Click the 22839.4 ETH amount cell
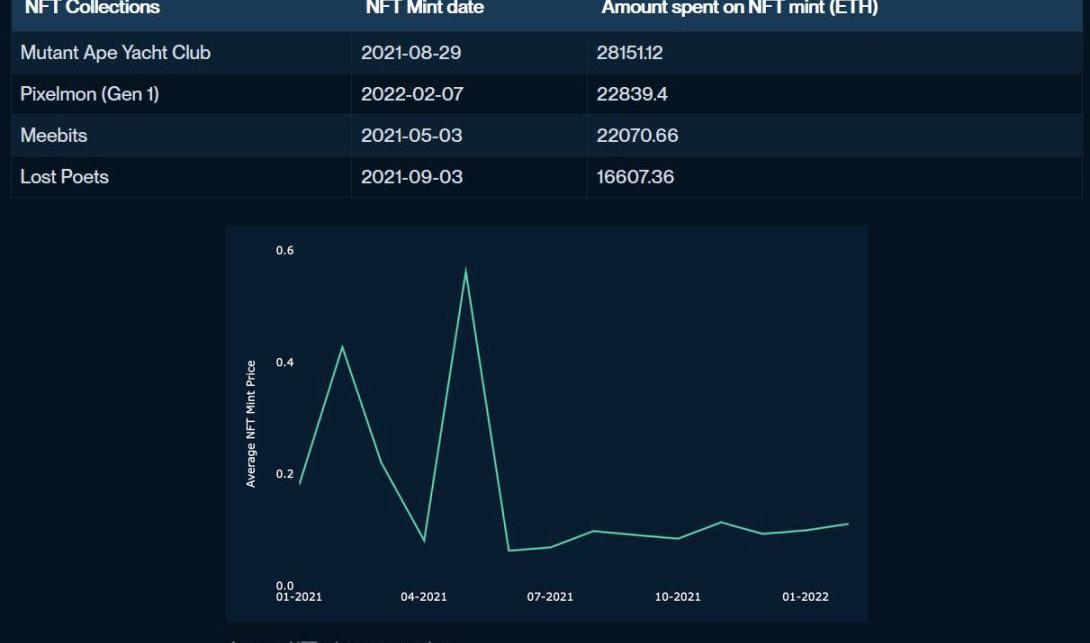 pos(634,94)
